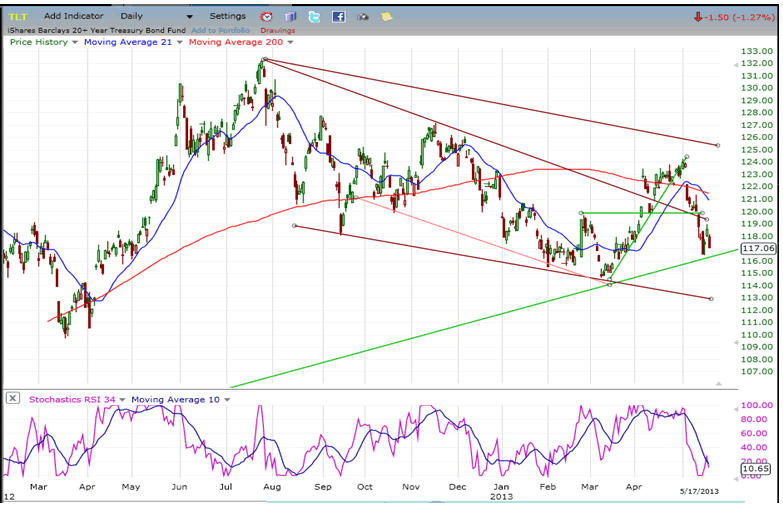783x513 pixels.
Task: Click the Drawings link
Action: (278, 30)
